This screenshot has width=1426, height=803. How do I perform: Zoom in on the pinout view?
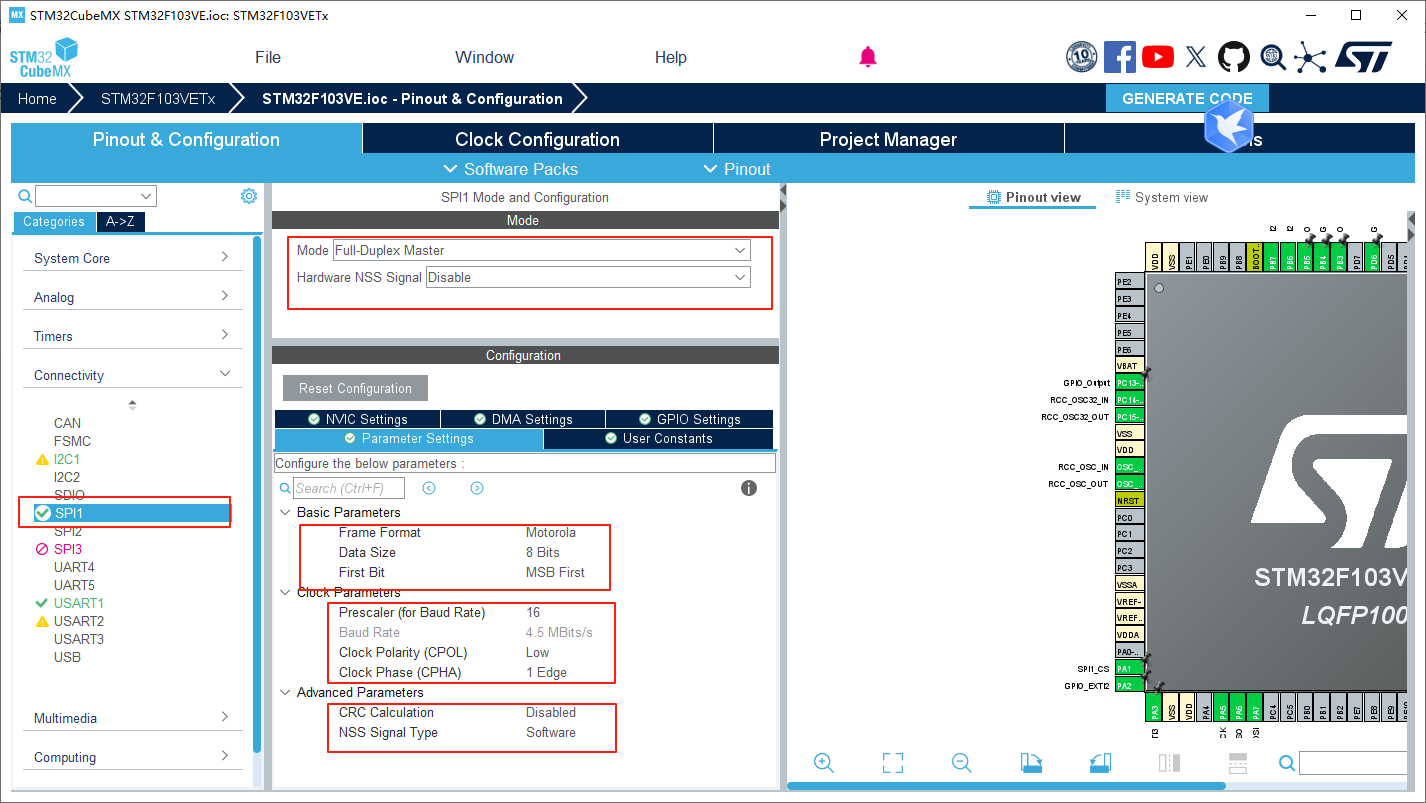click(x=824, y=763)
